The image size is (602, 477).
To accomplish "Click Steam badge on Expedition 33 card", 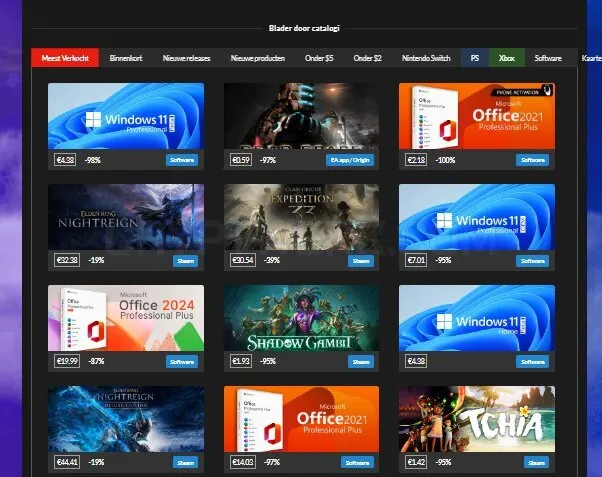I will click(x=361, y=261).
